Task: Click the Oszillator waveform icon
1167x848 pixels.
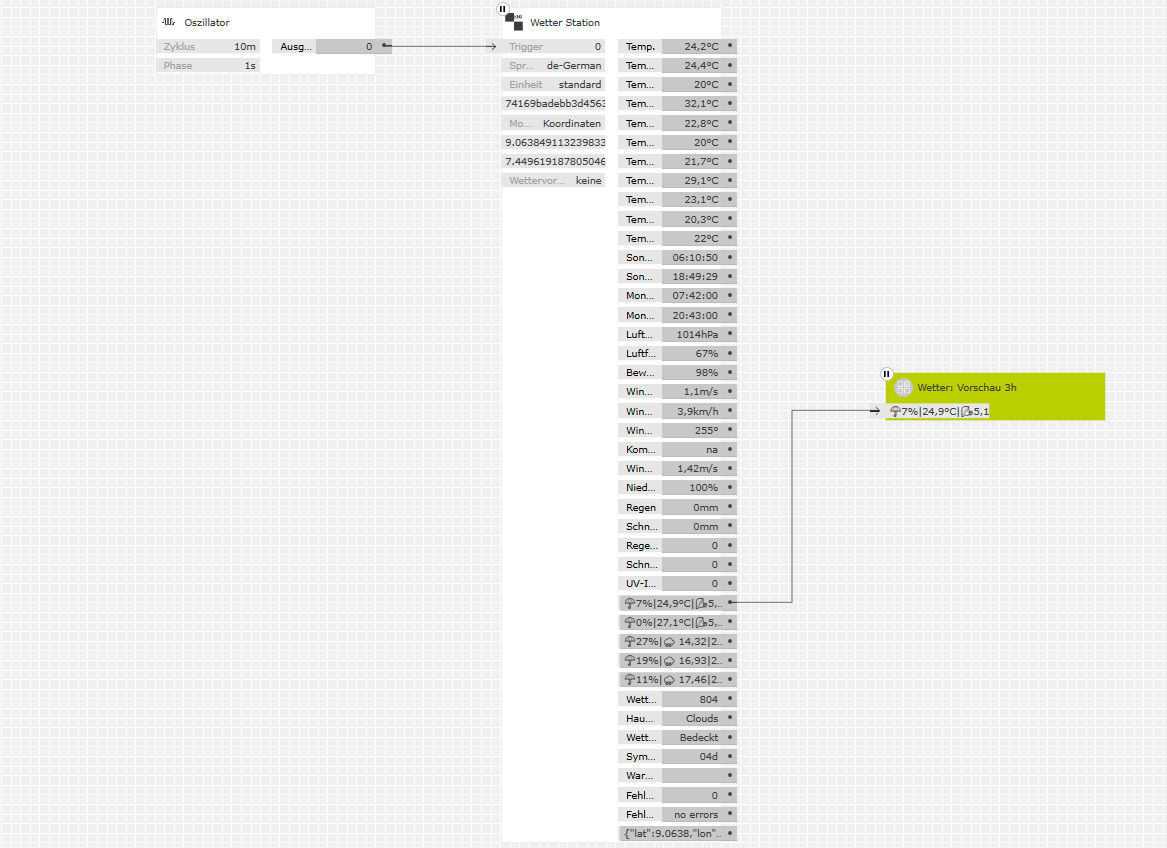Action: pyautogui.click(x=168, y=22)
